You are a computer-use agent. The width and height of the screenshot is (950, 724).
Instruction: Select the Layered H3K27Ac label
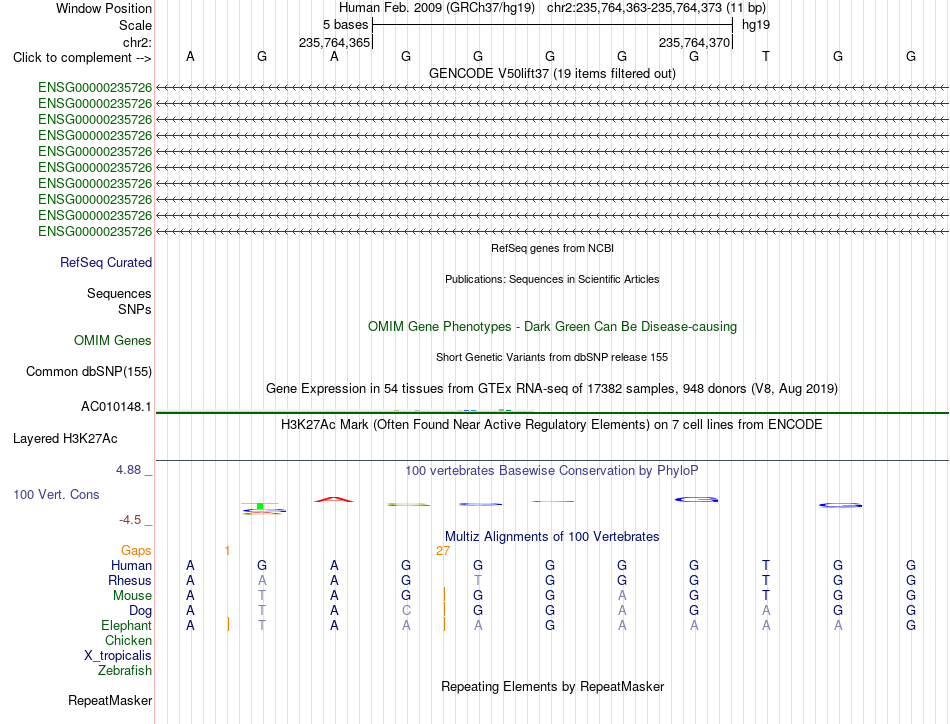coord(65,439)
